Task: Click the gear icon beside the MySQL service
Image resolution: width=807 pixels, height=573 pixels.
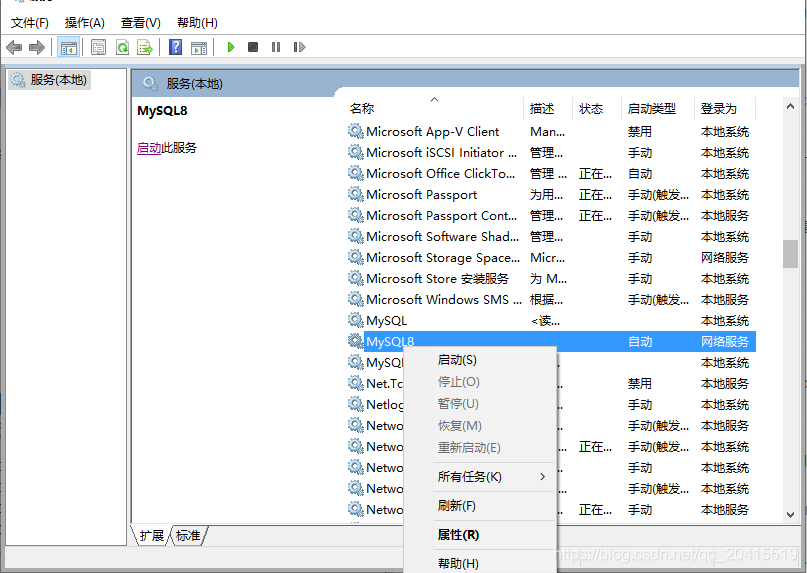Action: tap(356, 320)
